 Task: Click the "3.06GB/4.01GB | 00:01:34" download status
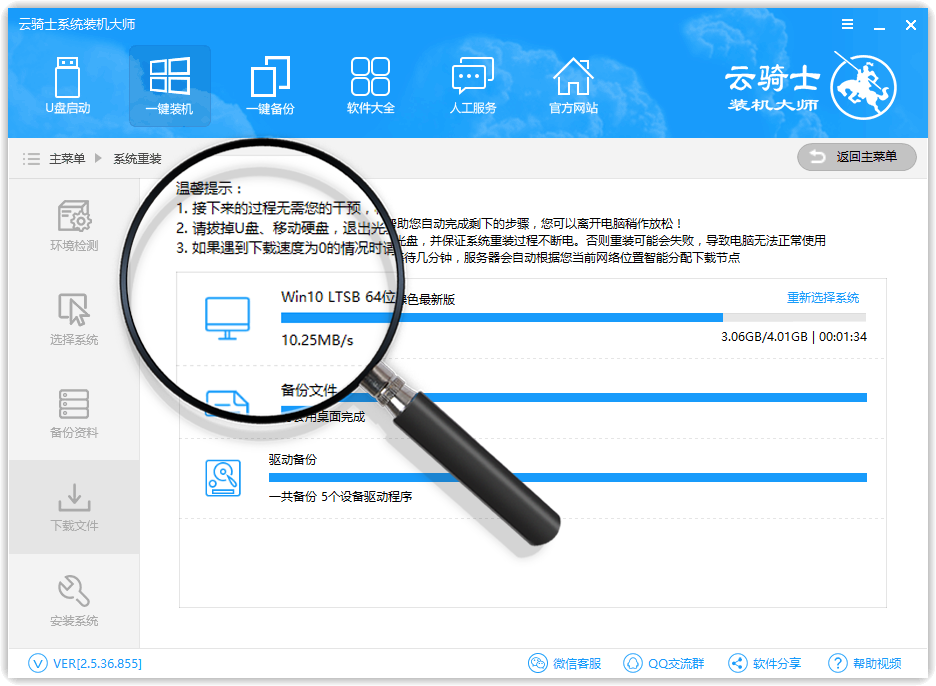(794, 337)
